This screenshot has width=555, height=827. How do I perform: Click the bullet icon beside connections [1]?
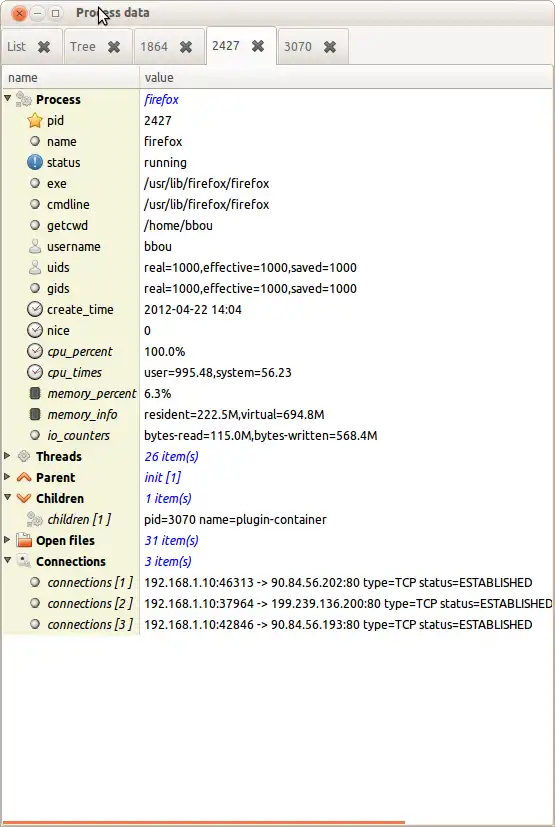[35, 582]
